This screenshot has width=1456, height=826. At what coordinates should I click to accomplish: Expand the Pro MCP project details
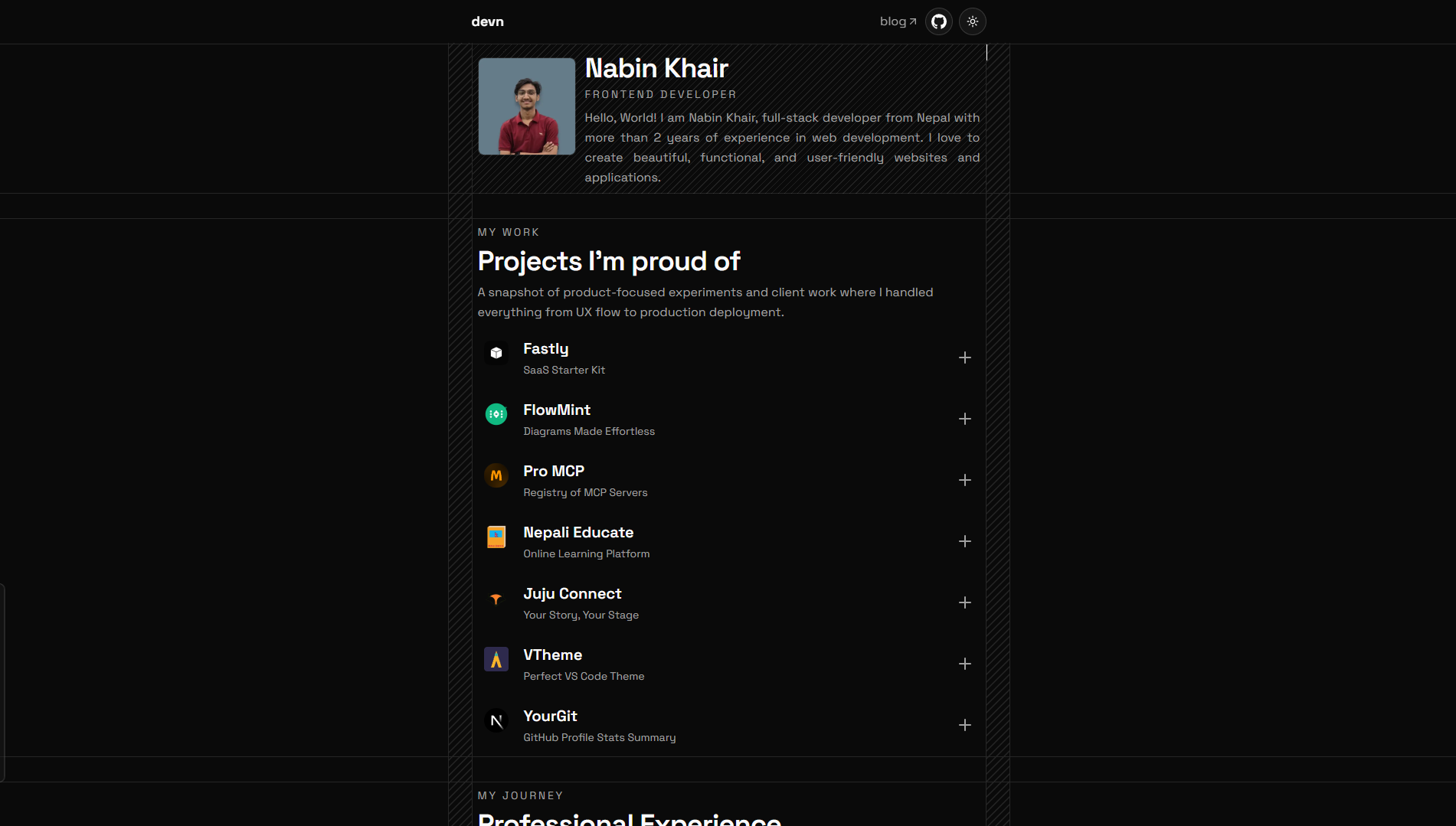coord(965,480)
